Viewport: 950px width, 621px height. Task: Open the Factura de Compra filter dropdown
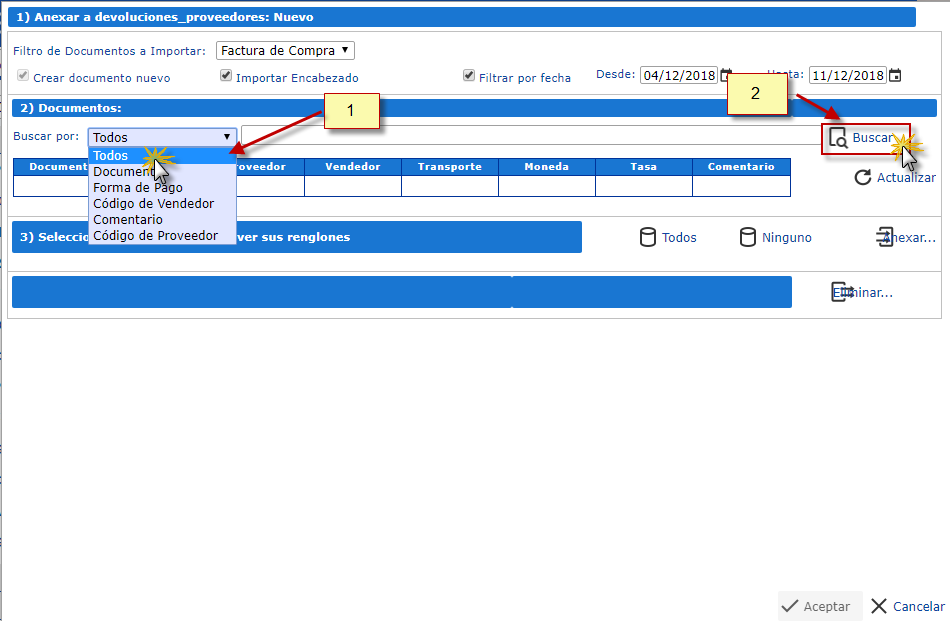point(285,50)
